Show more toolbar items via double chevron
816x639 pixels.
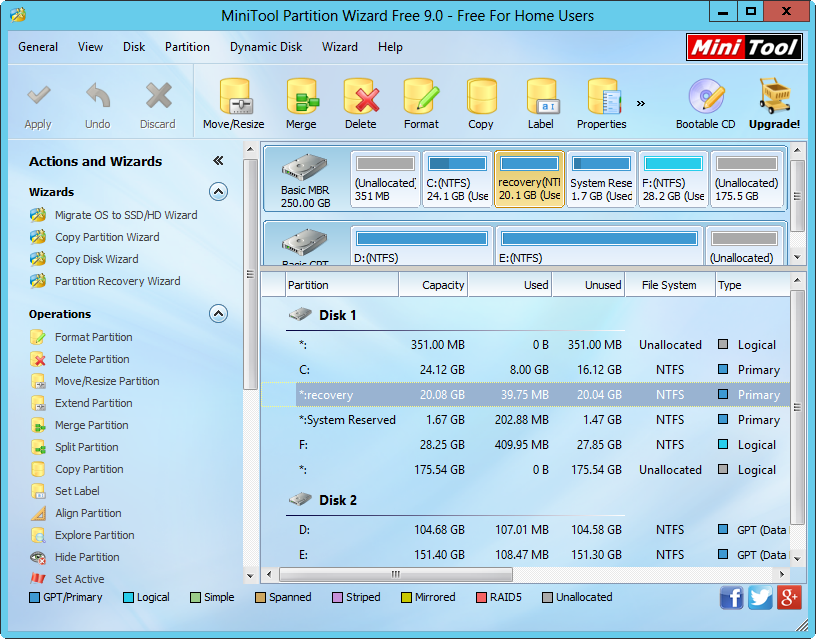[x=641, y=104]
